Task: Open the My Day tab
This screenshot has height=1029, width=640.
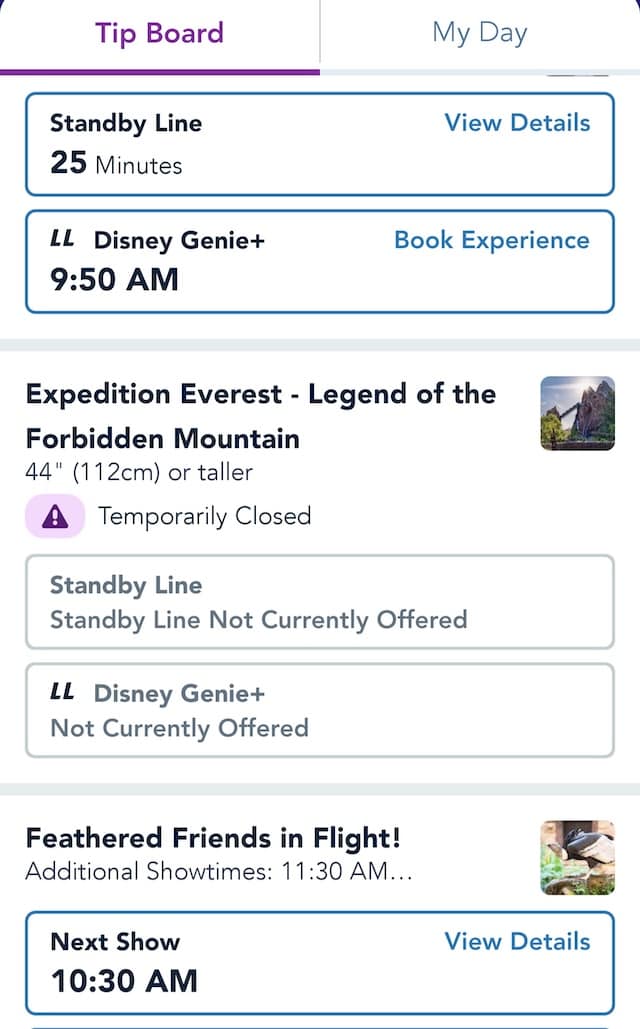Action: point(480,33)
